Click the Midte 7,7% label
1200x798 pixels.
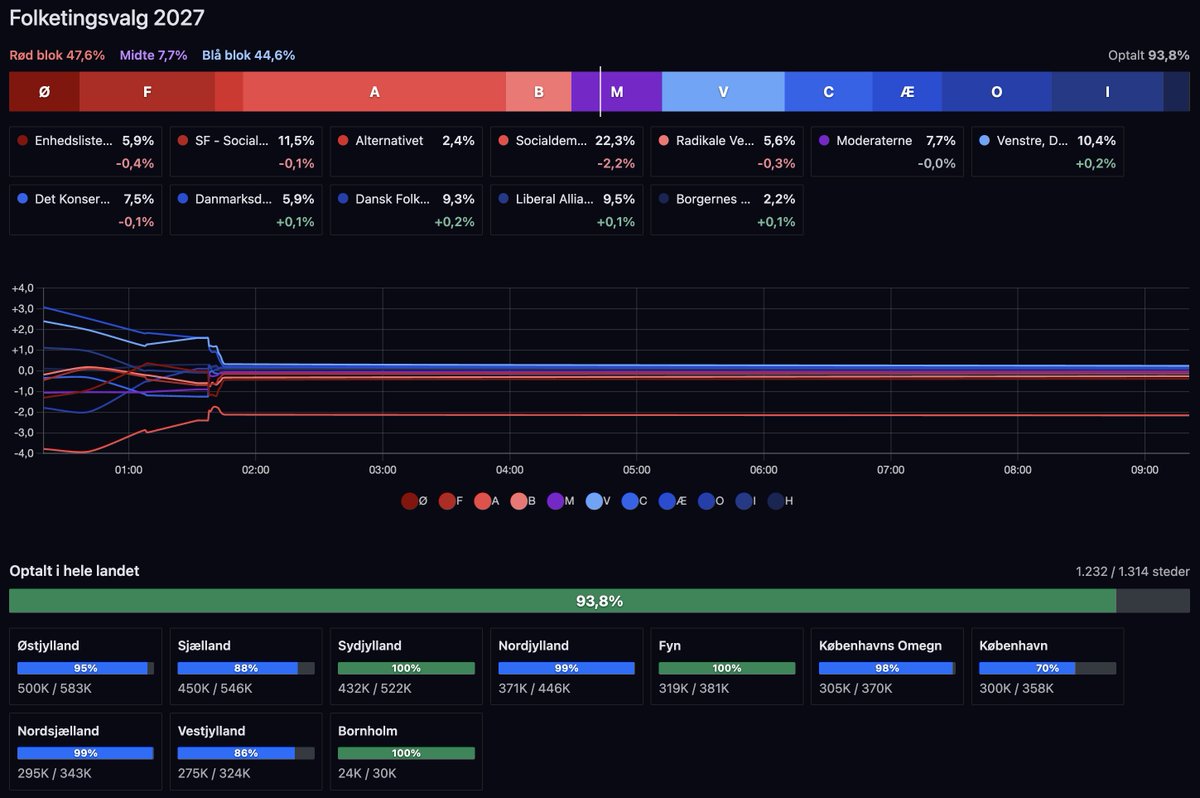(x=153, y=55)
